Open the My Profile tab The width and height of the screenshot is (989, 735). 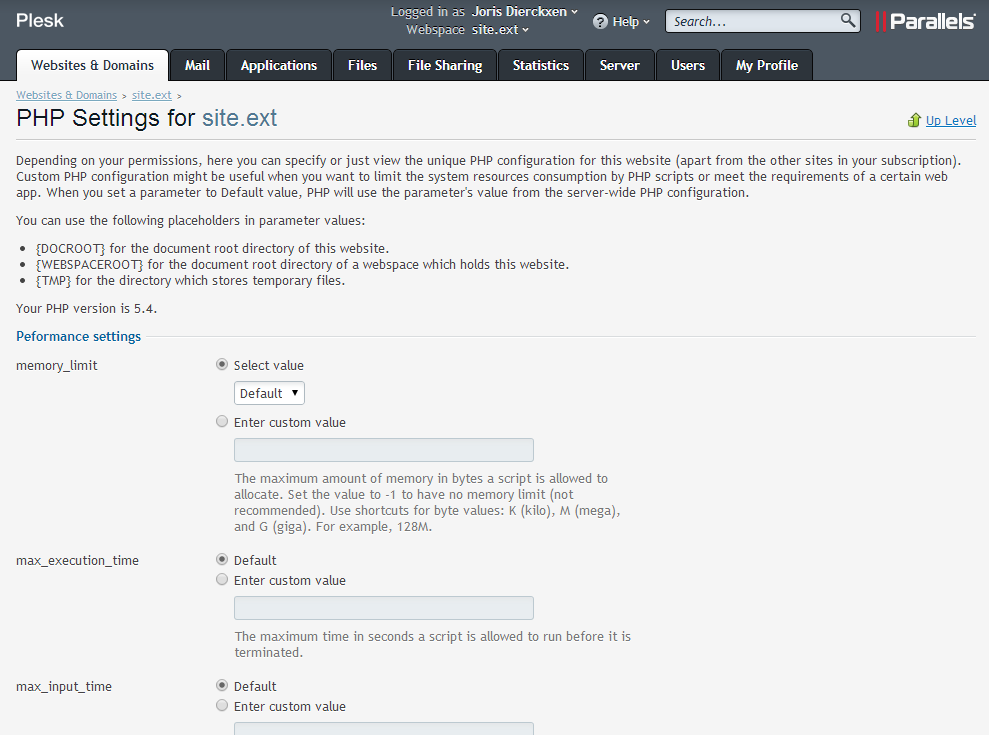766,66
